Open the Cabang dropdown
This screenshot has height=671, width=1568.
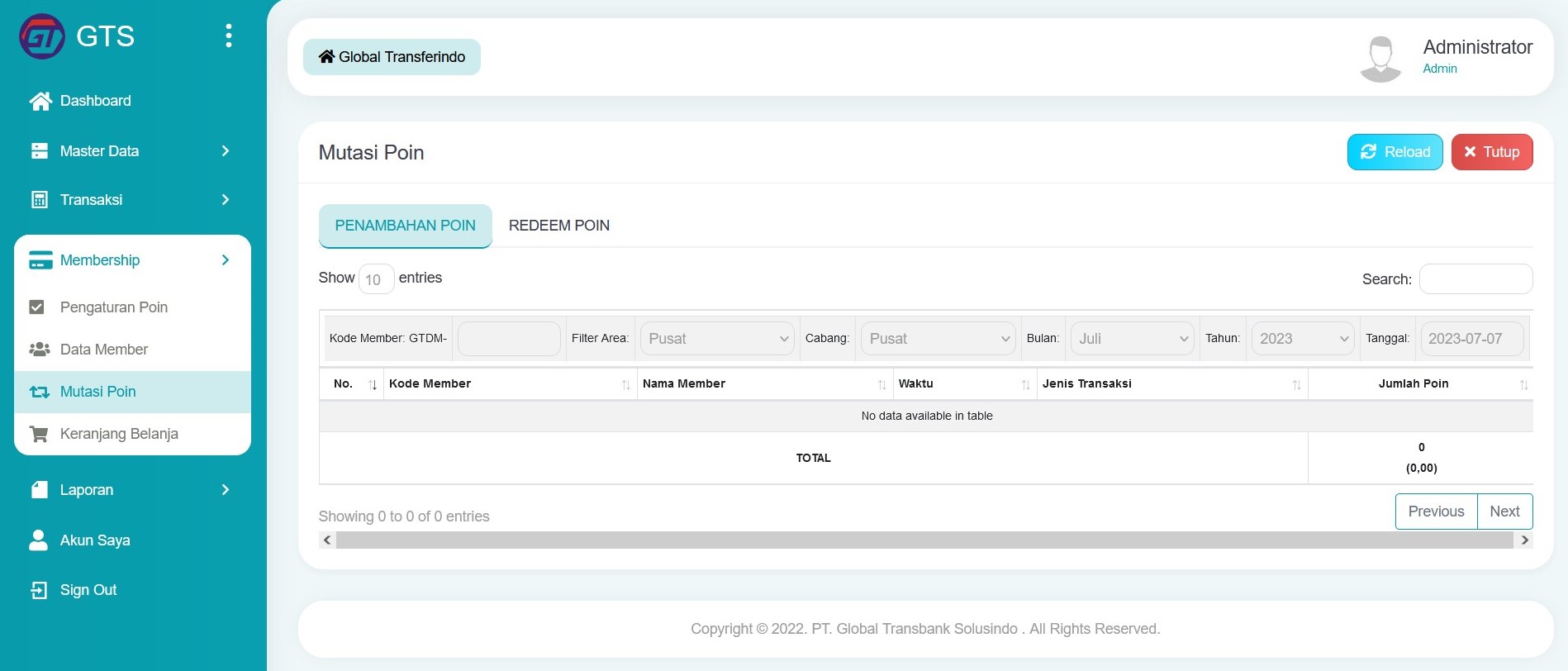click(x=938, y=339)
